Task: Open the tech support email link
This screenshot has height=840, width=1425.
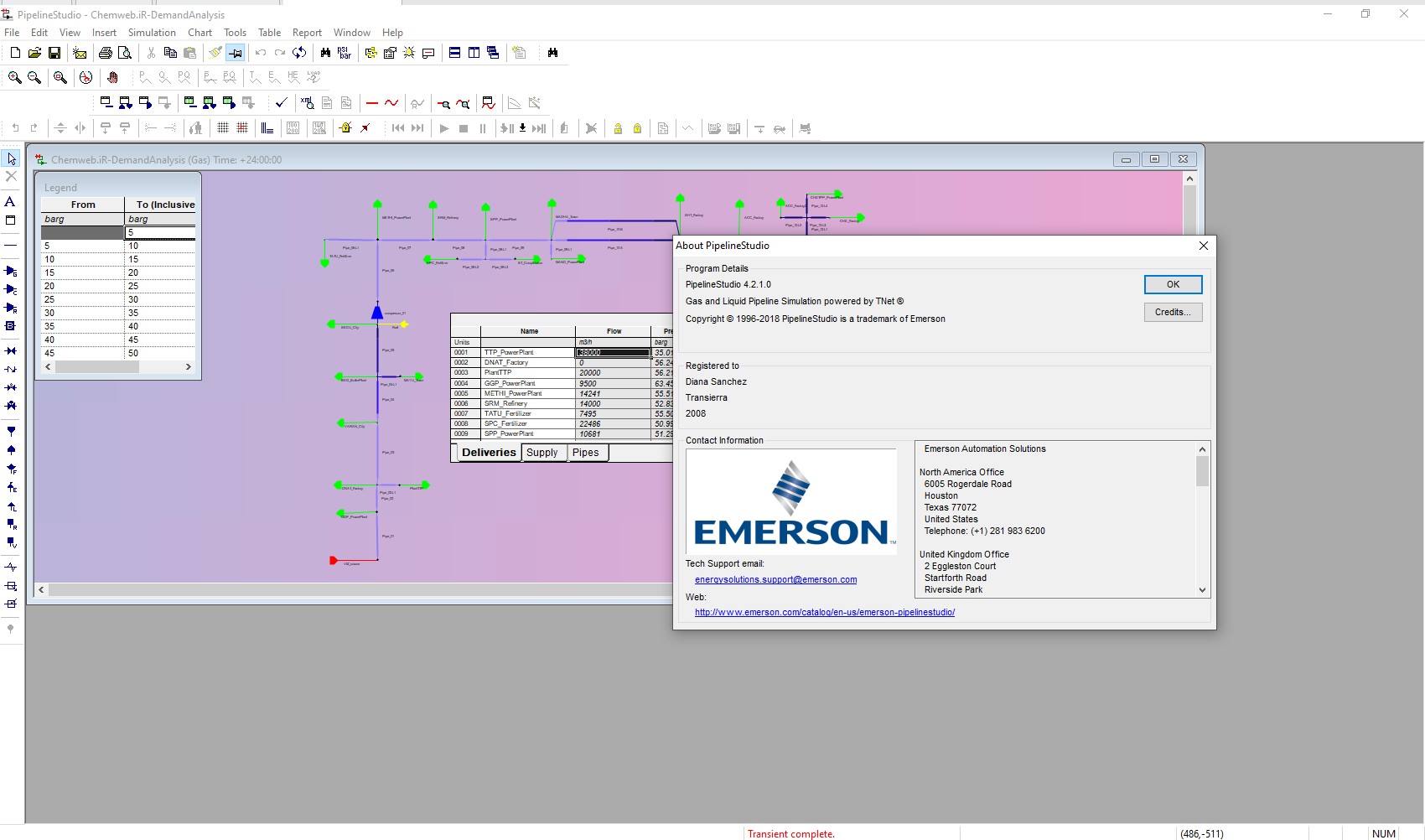Action: tap(775, 579)
